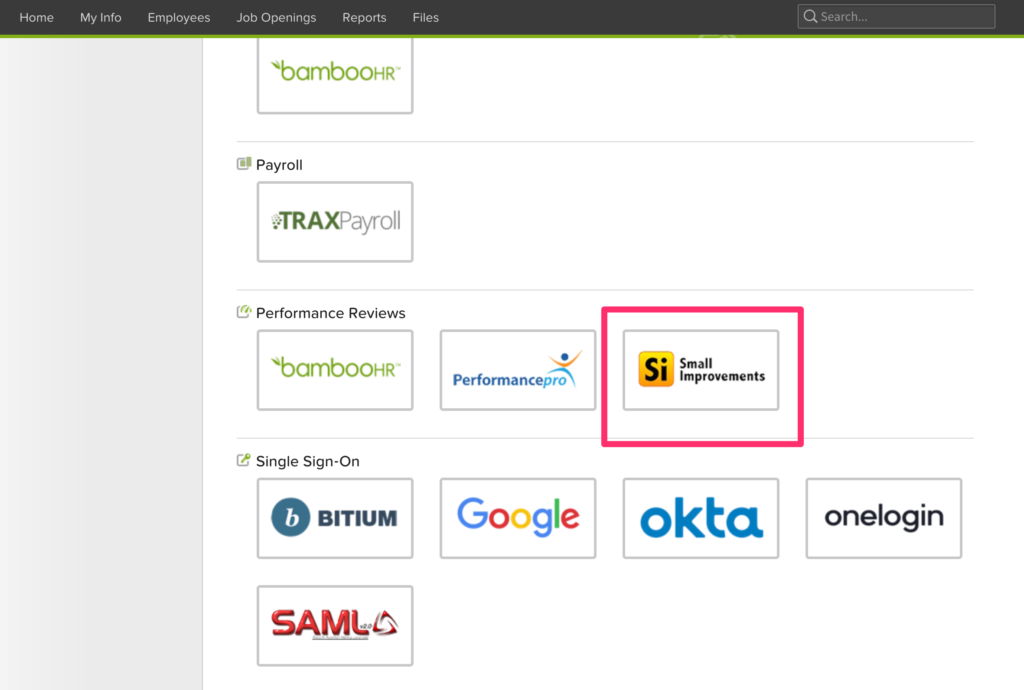Open the Reports menu
This screenshot has width=1024, height=690.
[x=364, y=18]
